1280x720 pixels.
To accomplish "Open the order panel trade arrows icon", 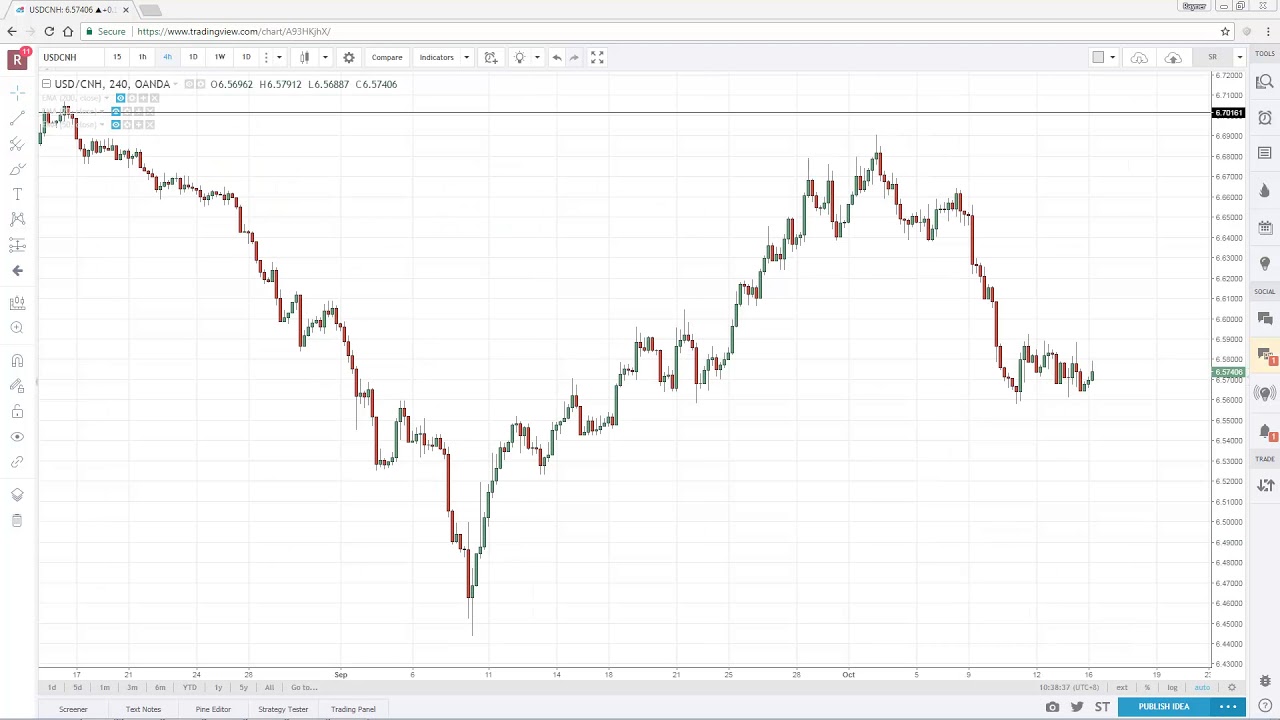I will 1265,486.
